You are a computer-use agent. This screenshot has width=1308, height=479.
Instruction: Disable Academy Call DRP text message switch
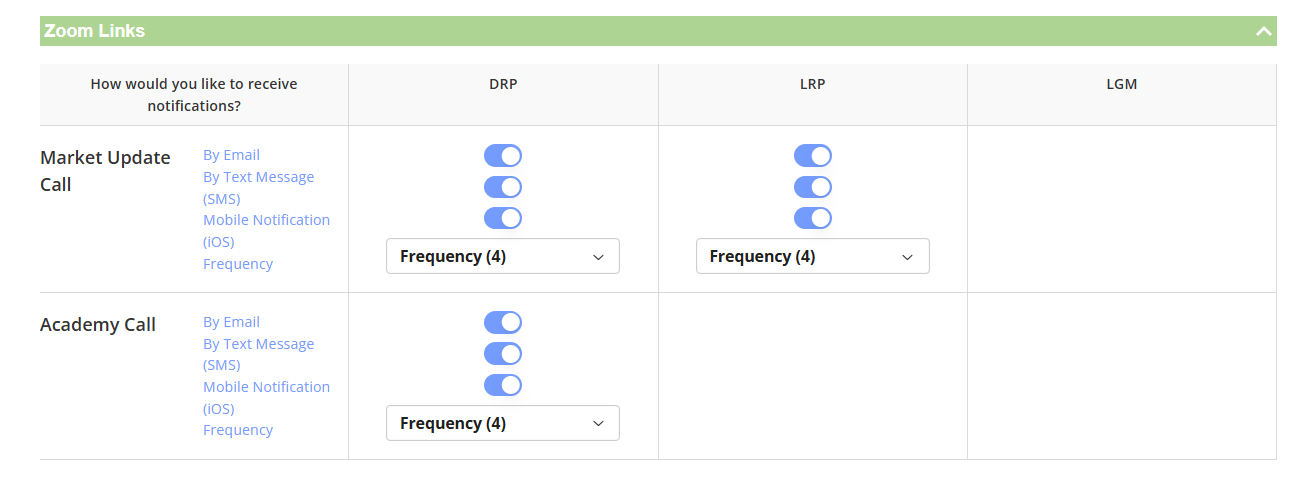click(x=503, y=354)
